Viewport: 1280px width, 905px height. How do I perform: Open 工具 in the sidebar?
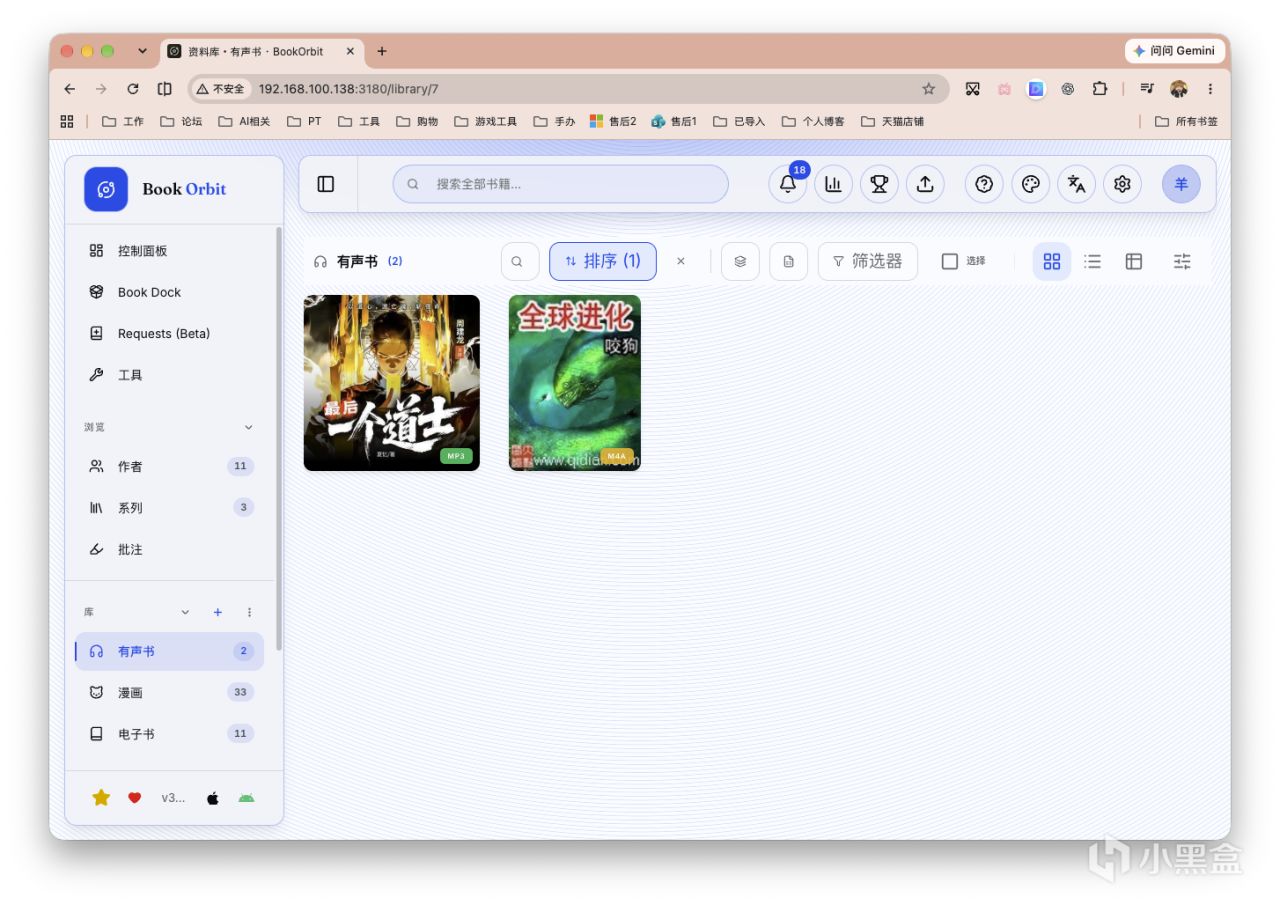(170, 375)
